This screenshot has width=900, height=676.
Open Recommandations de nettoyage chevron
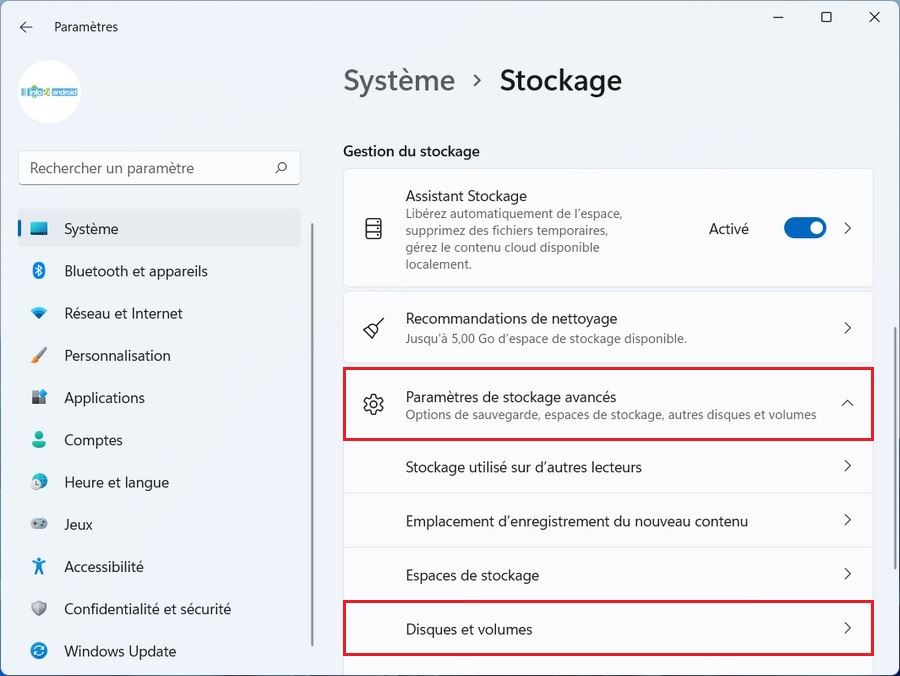coord(847,328)
